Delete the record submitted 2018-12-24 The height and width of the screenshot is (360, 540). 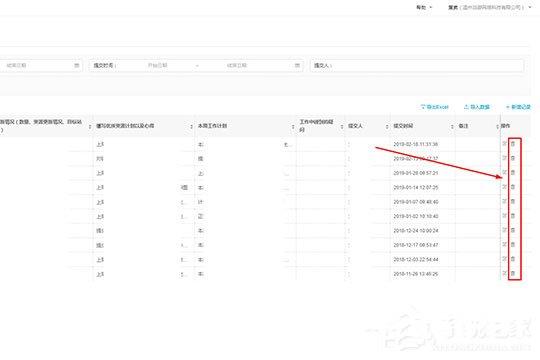tap(513, 230)
